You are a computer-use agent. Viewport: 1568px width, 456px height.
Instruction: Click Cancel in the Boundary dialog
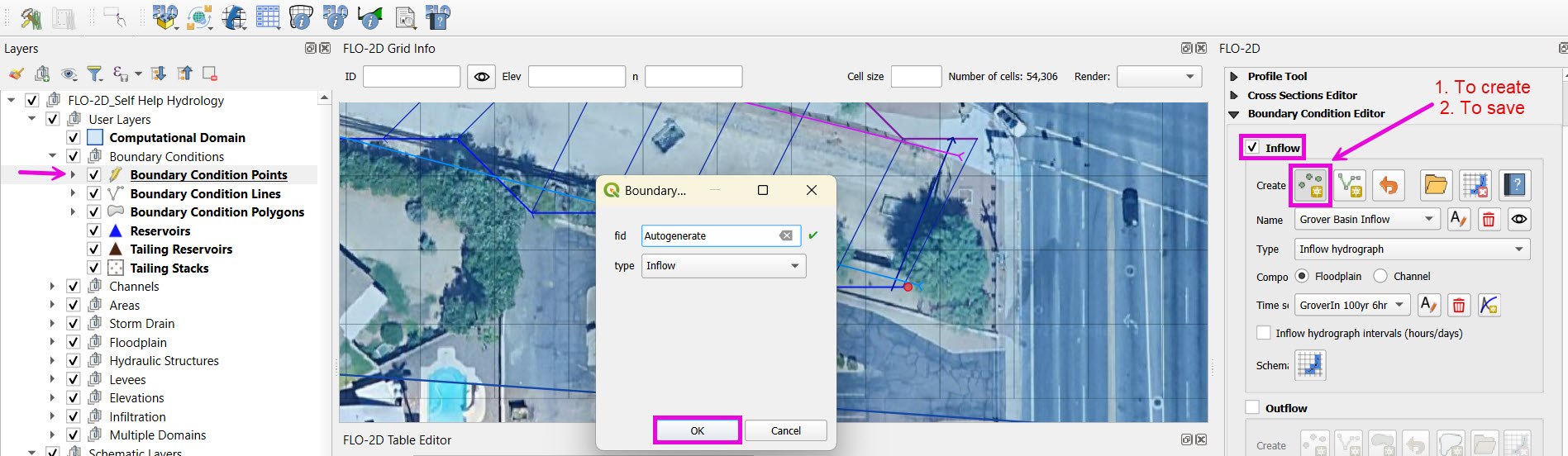785,430
